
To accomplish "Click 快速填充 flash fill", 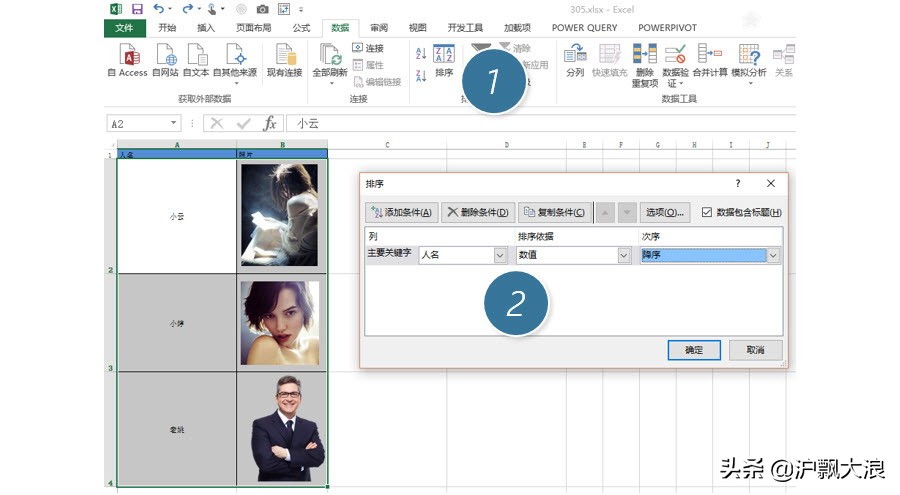I will (610, 60).
